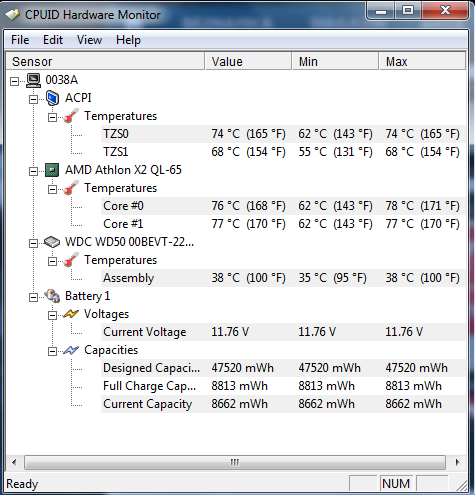Viewport: 475px width, 495px height.
Task: Select the Current Voltage row
Action: coord(283,332)
